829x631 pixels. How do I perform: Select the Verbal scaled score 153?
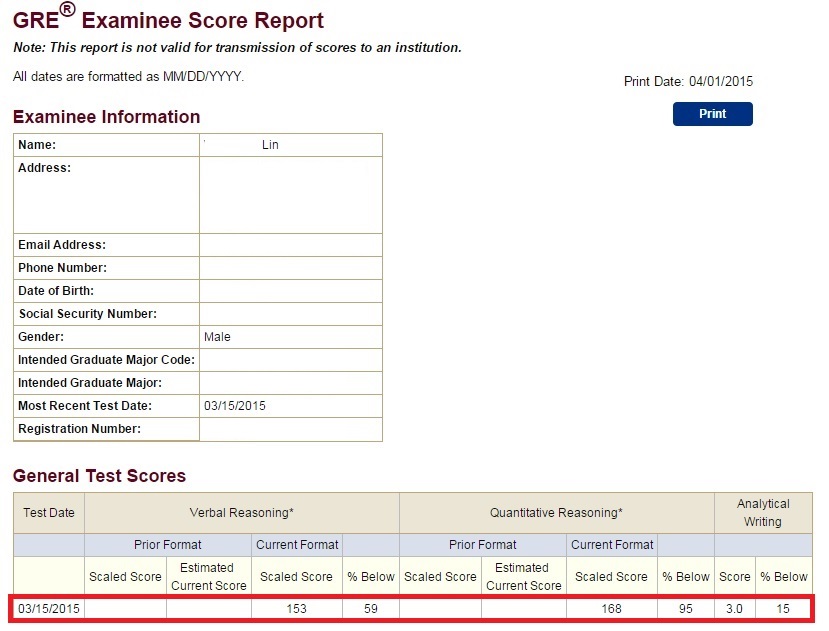click(x=297, y=609)
